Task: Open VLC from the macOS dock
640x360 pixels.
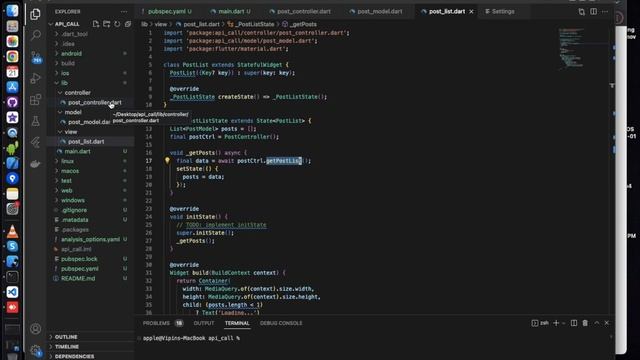Action: point(12,231)
